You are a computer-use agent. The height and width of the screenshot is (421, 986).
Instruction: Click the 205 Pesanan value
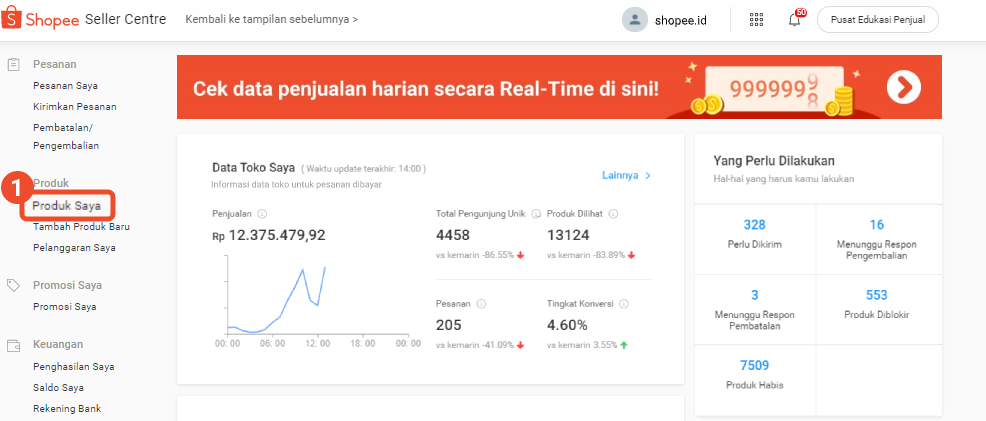point(448,325)
